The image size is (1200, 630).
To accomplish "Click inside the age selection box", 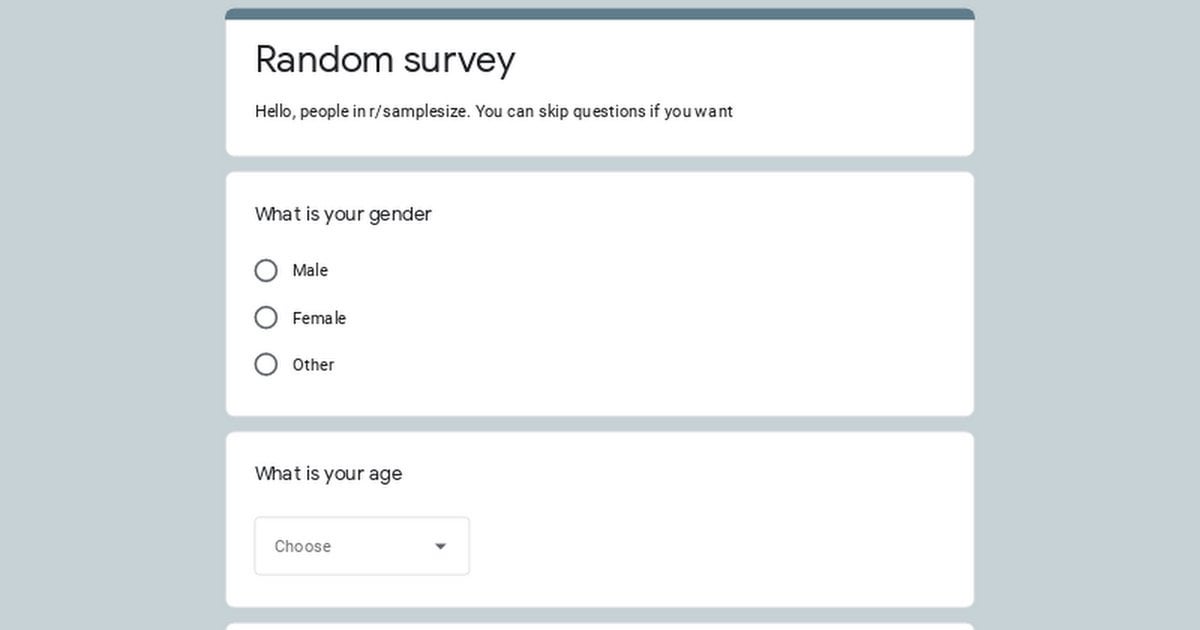I will click(361, 546).
